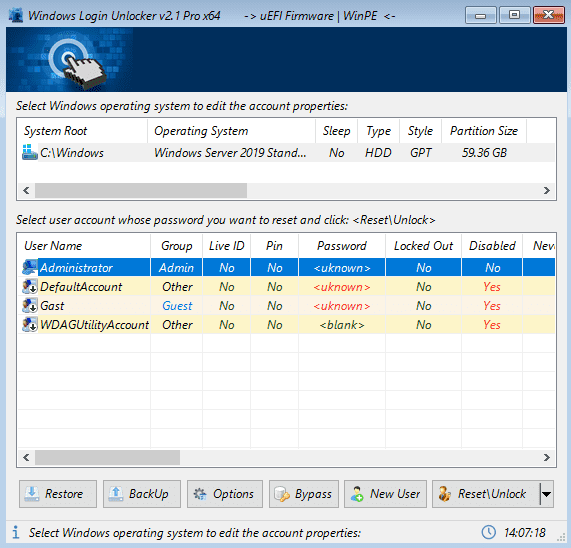This screenshot has width=571, height=548.
Task: Click the Style column header
Action: tap(420, 131)
